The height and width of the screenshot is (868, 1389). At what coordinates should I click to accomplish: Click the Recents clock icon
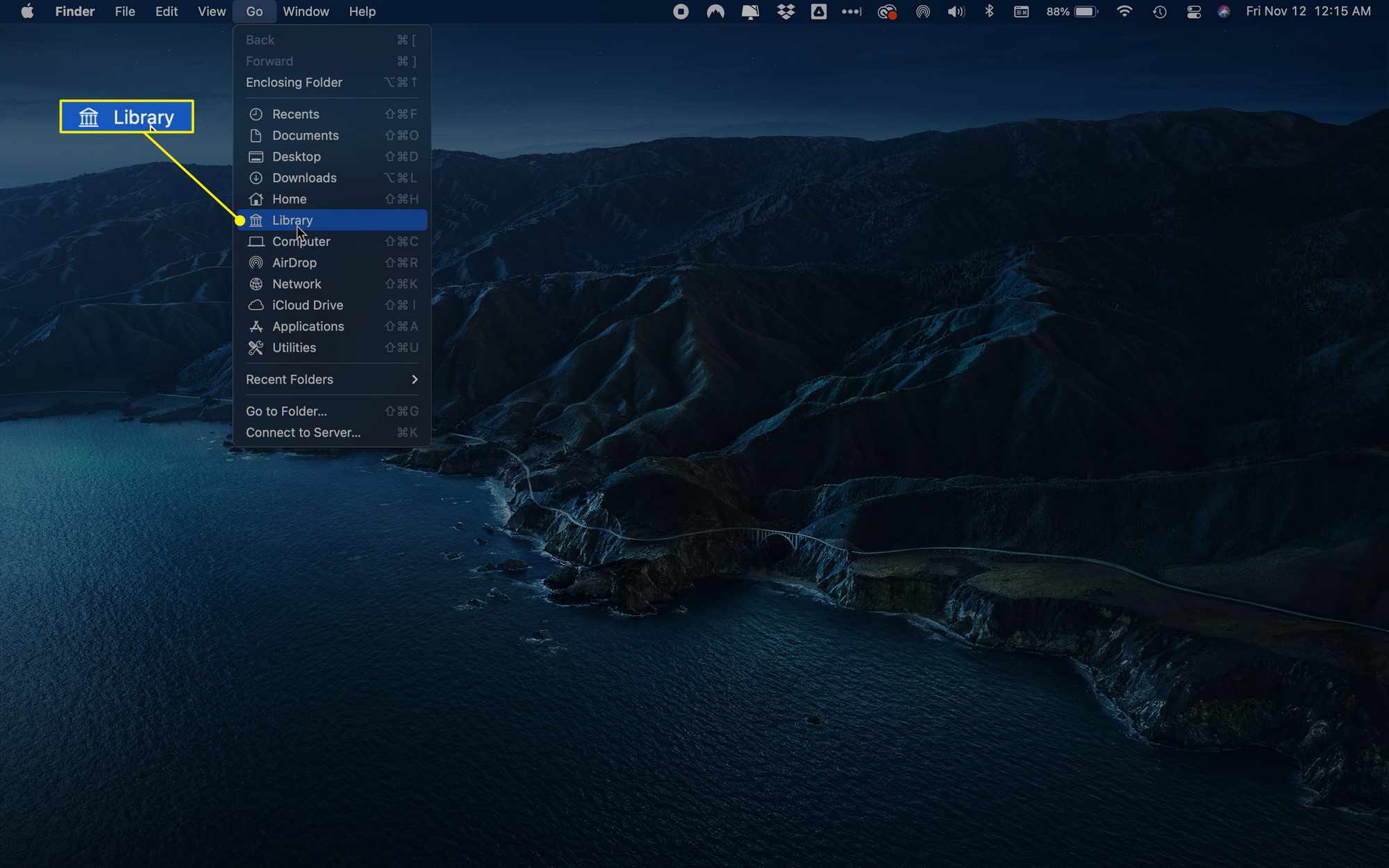[x=256, y=115]
